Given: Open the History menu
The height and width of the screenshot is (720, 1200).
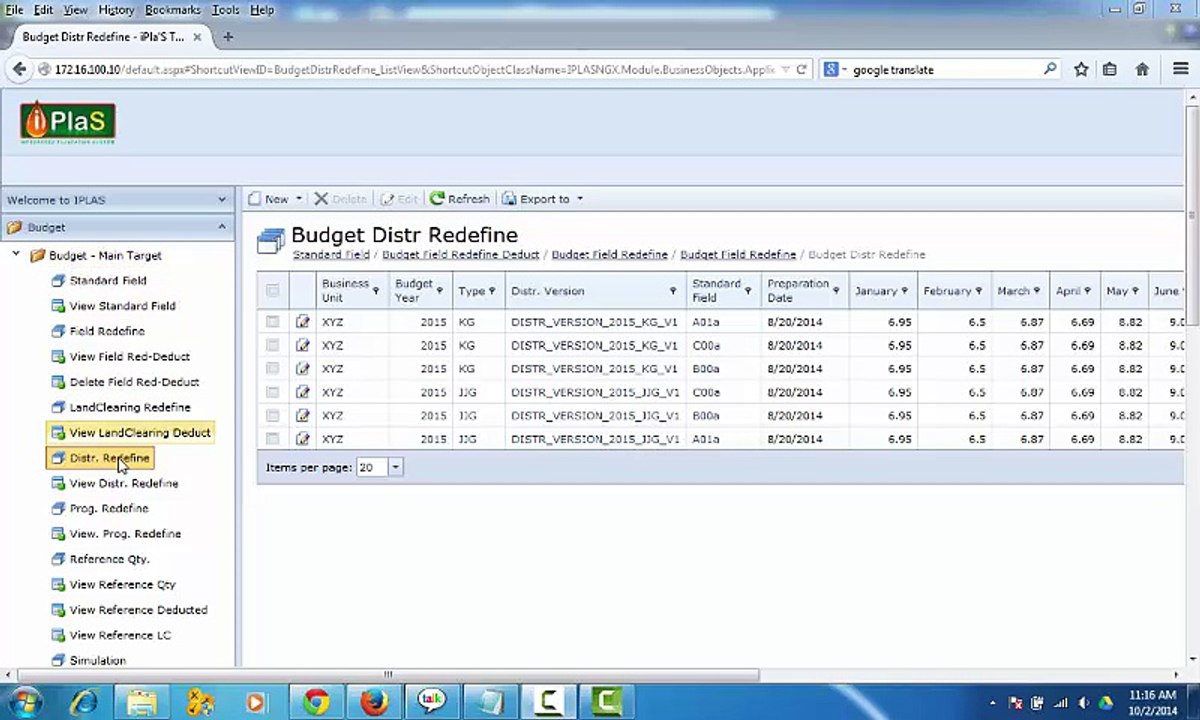Looking at the screenshot, I should pos(116,9).
